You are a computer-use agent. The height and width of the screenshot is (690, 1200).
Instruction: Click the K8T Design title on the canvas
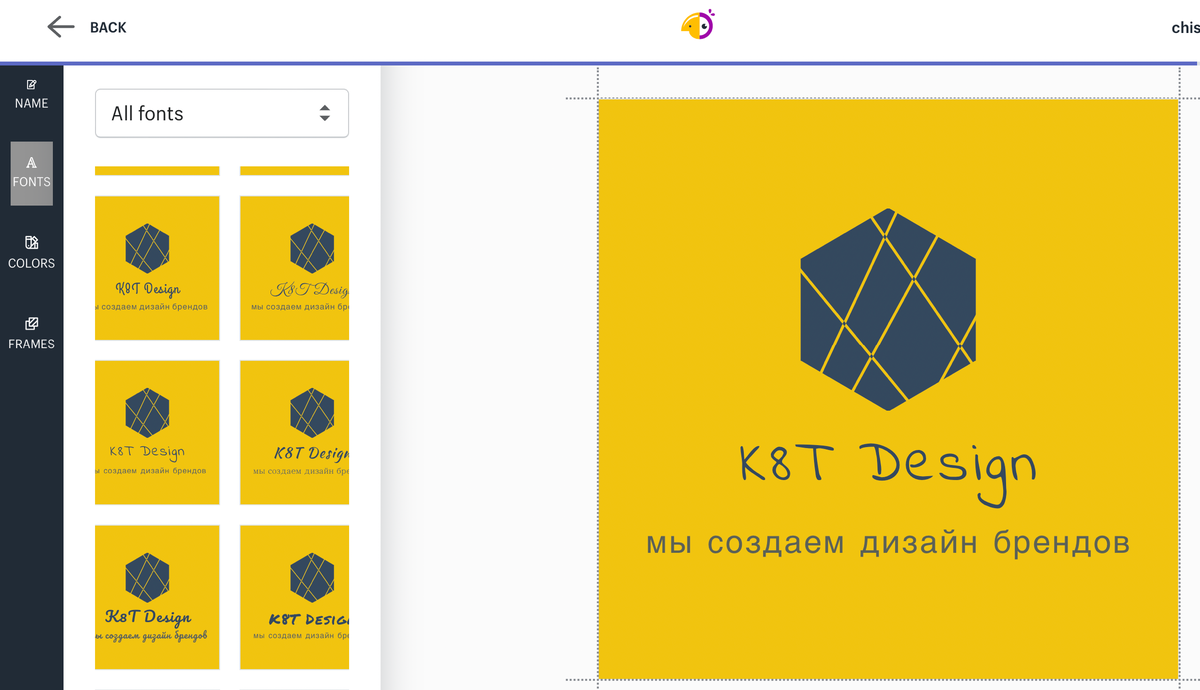point(887,467)
